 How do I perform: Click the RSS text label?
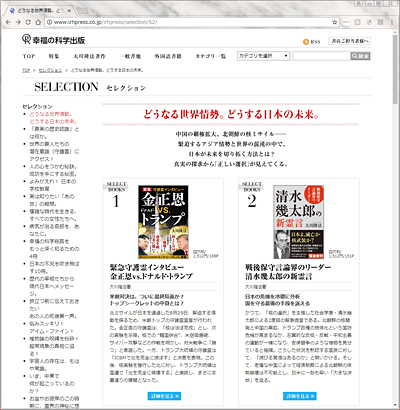(x=315, y=42)
